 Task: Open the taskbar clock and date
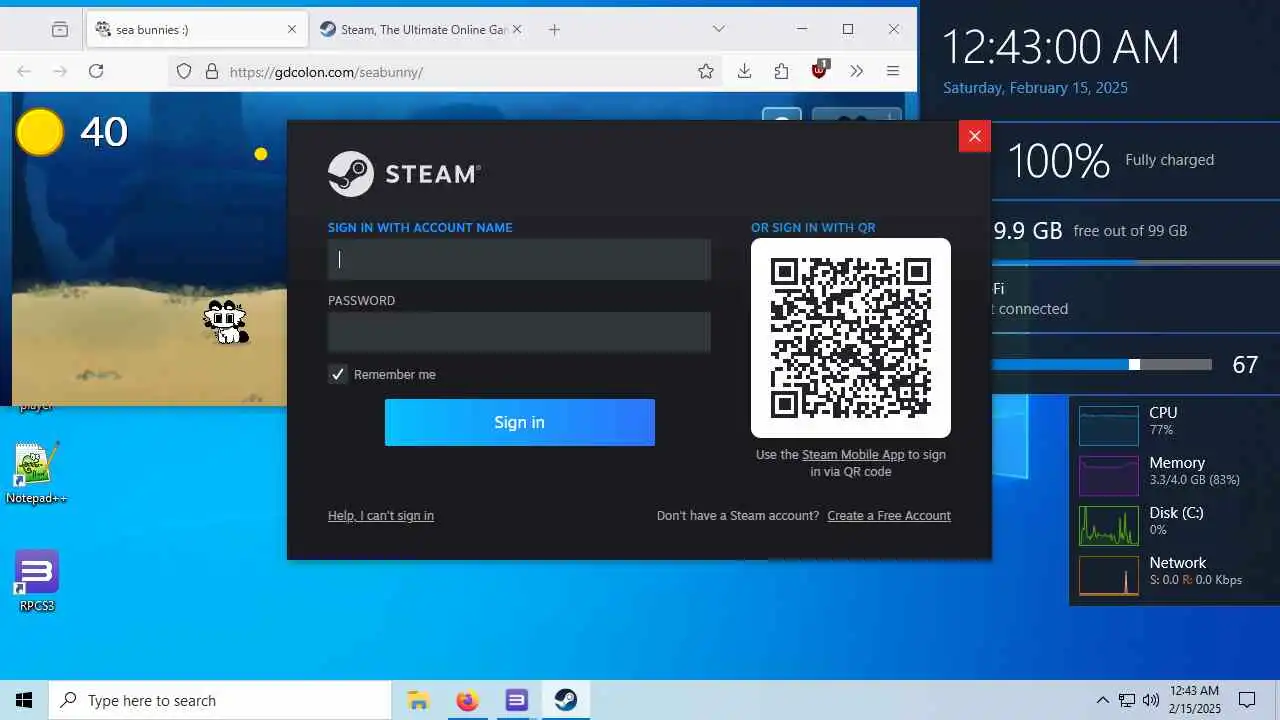(1194, 700)
